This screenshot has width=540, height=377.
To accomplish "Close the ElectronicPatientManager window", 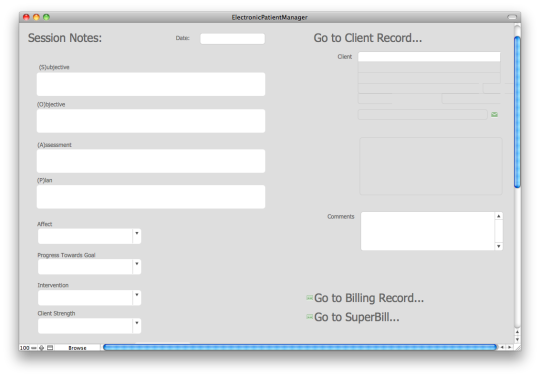I will click(x=26, y=17).
